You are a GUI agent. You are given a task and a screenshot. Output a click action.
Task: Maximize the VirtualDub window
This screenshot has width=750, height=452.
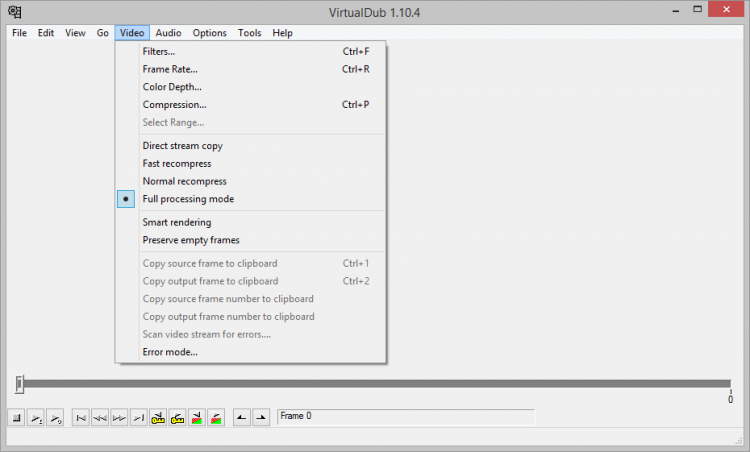(697, 10)
